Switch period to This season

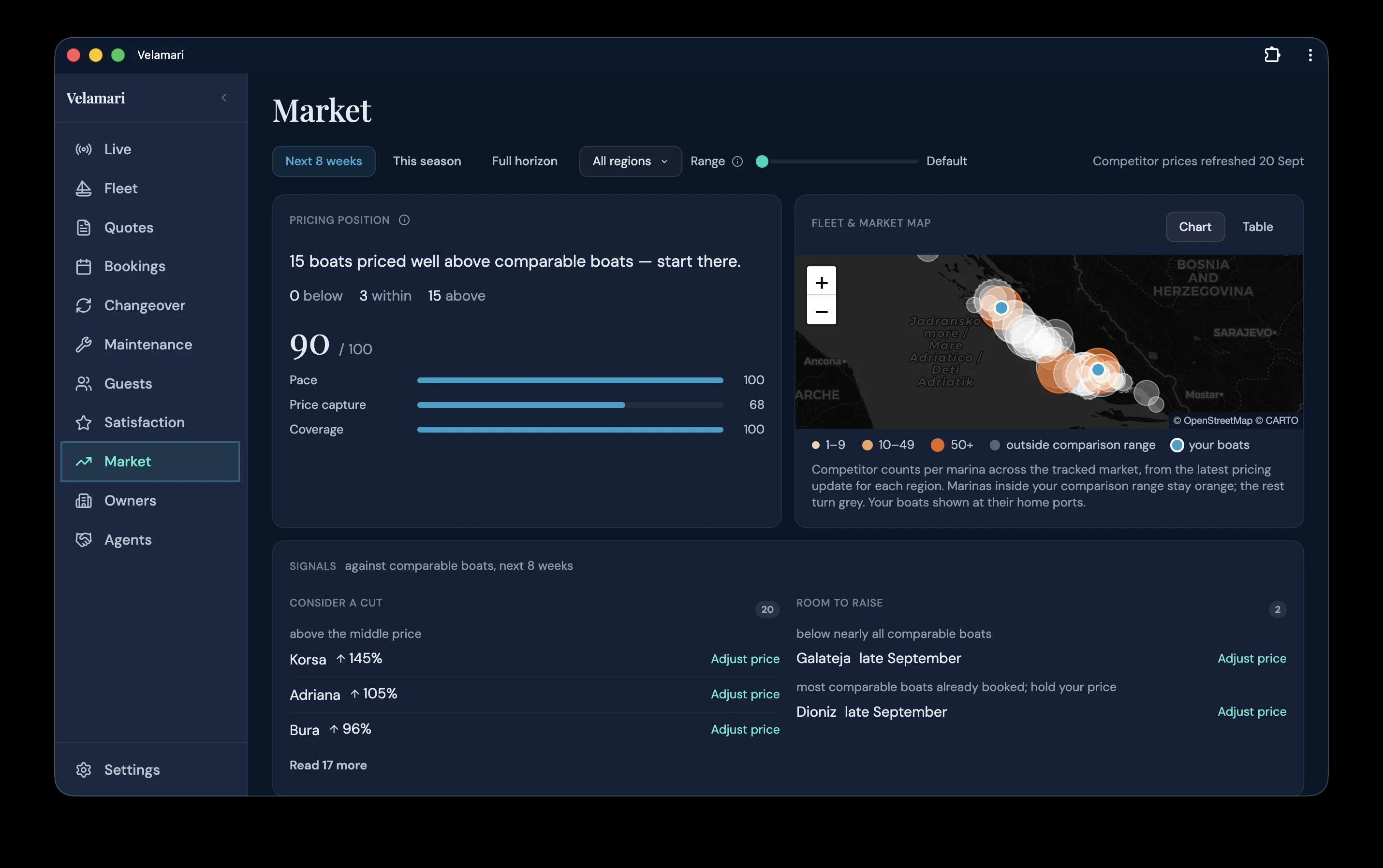click(x=427, y=161)
